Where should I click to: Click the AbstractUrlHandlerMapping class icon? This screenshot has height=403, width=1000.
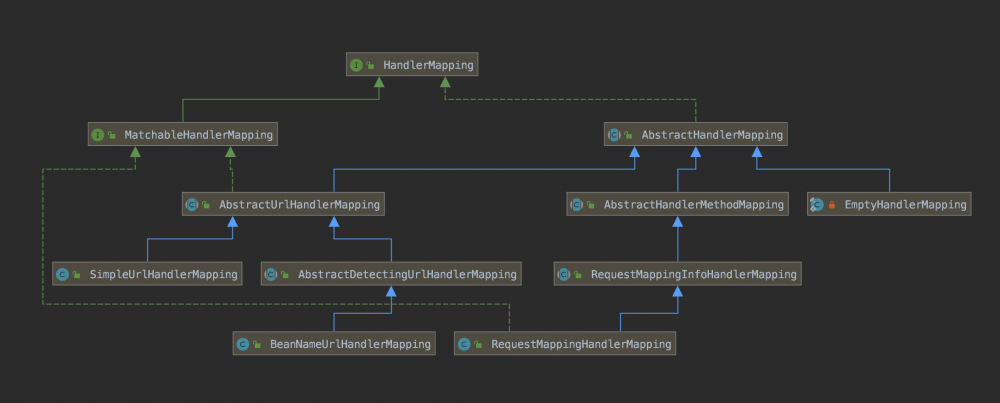(x=192, y=204)
